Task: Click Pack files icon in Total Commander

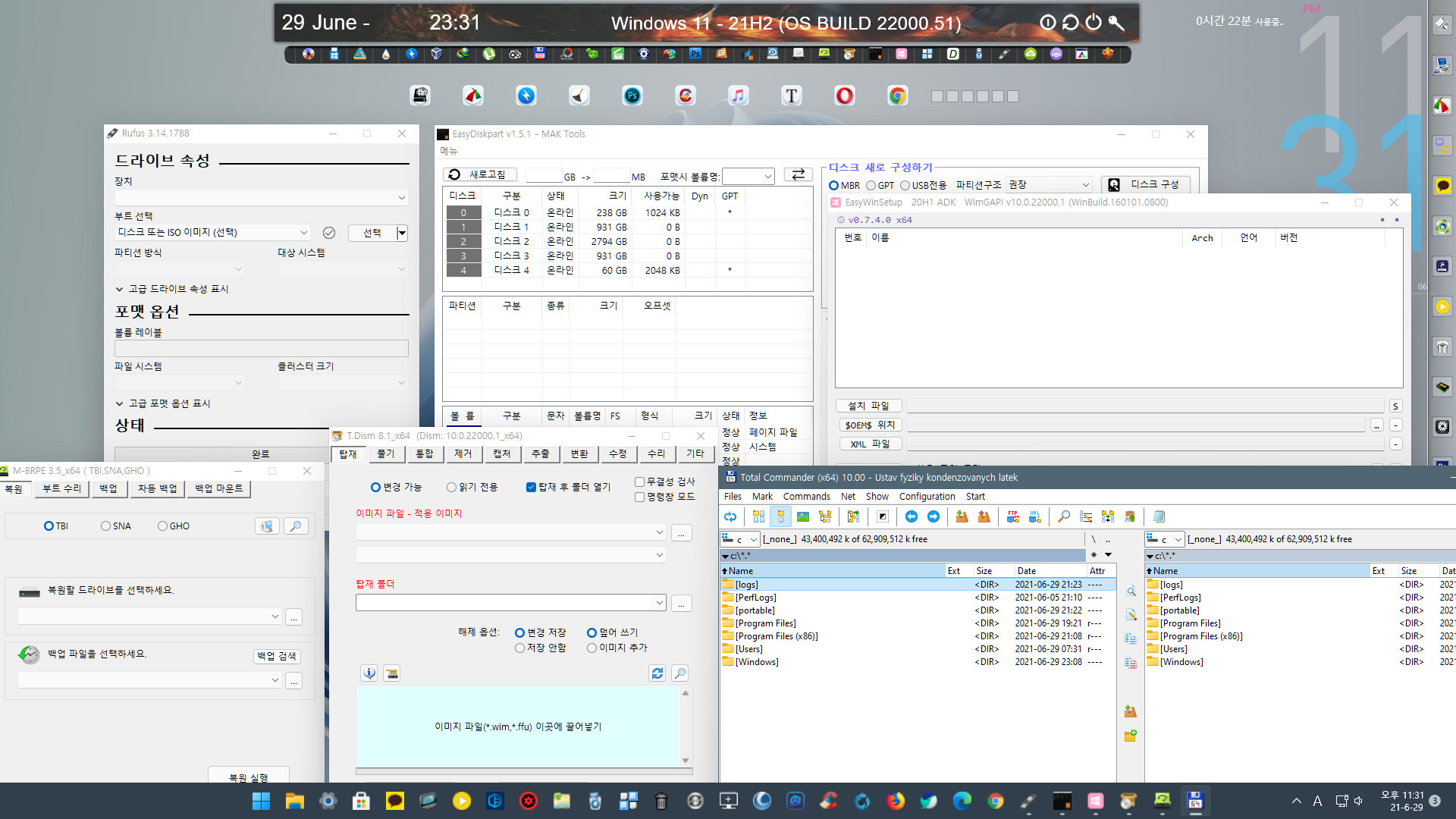Action: [x=962, y=516]
